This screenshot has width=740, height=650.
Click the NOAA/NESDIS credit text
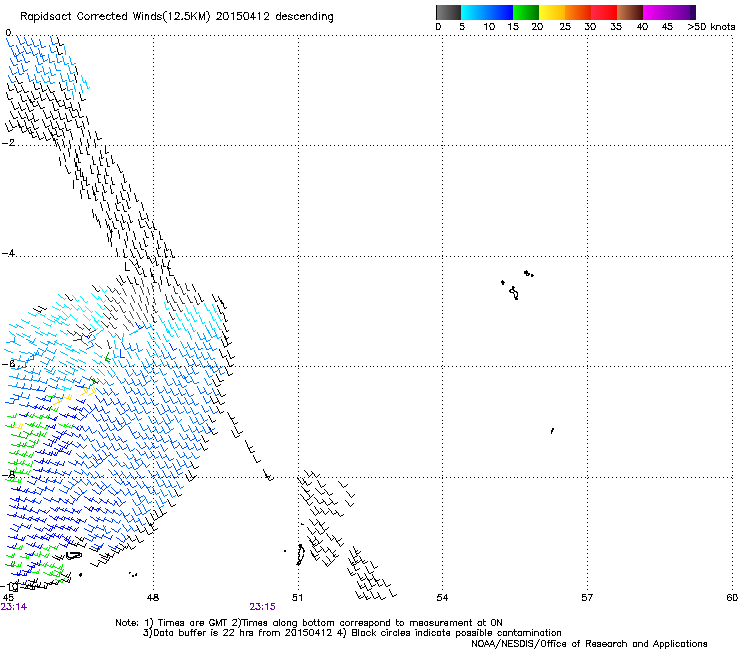pos(589,644)
